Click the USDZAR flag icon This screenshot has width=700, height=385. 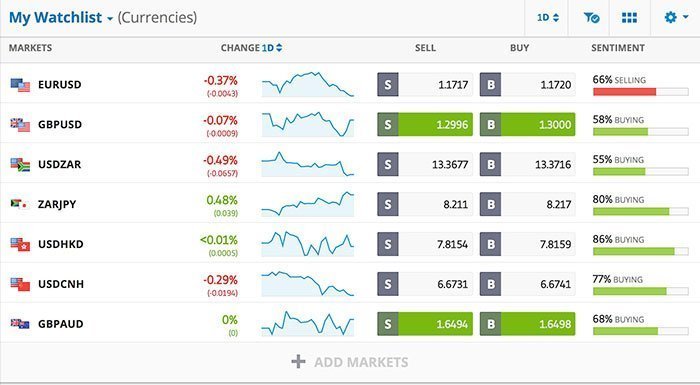[20, 164]
